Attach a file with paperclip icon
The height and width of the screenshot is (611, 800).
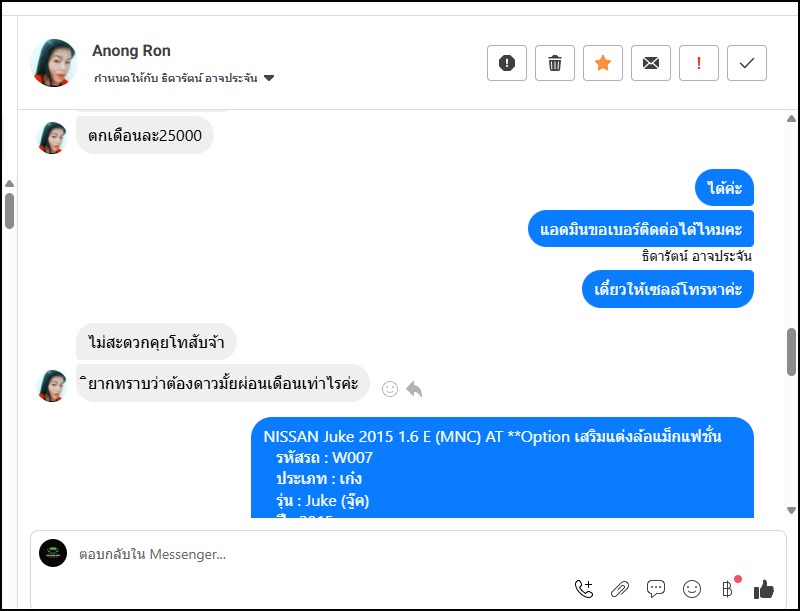pyautogui.click(x=620, y=589)
